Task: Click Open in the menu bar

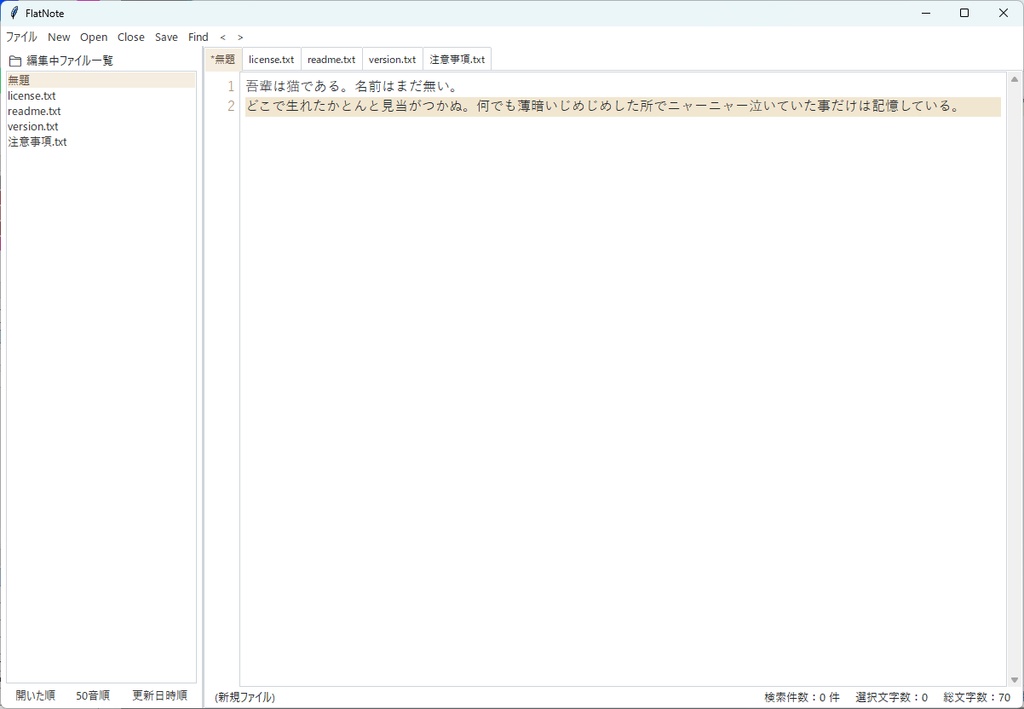Action: tap(94, 37)
